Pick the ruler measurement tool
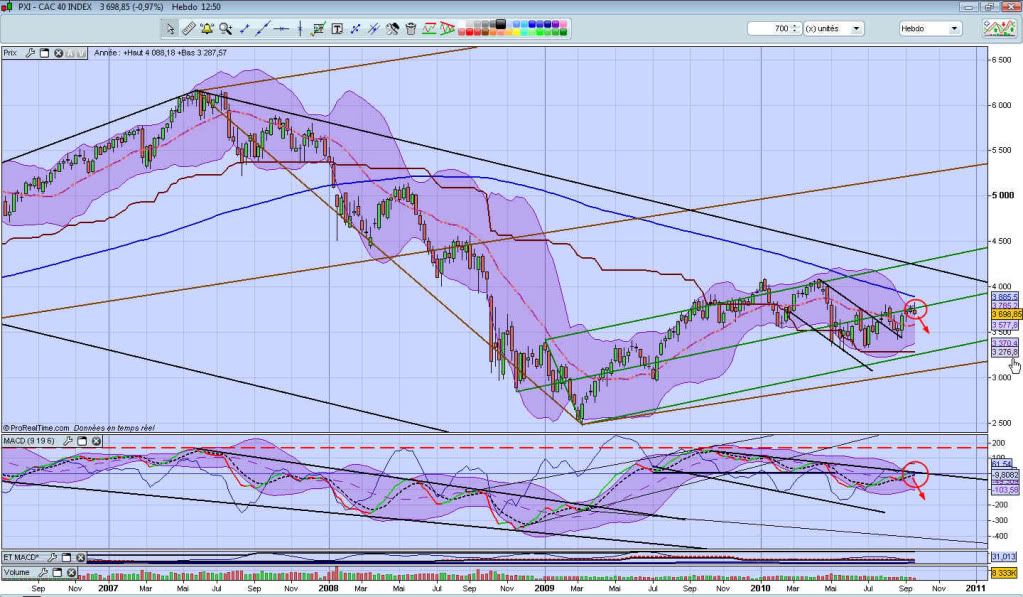1023x597 pixels. (x=189, y=29)
